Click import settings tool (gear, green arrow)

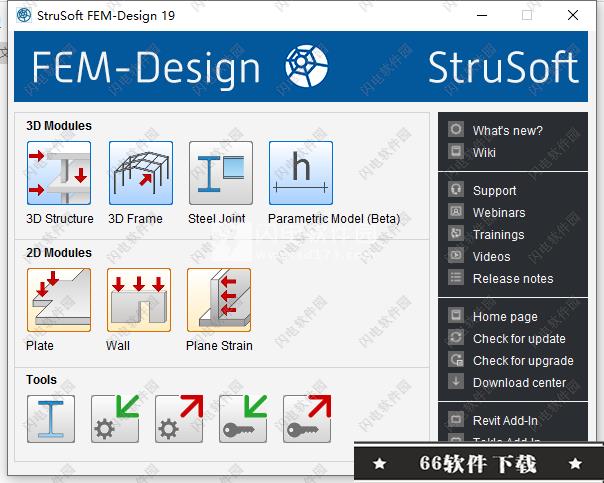(x=115, y=419)
